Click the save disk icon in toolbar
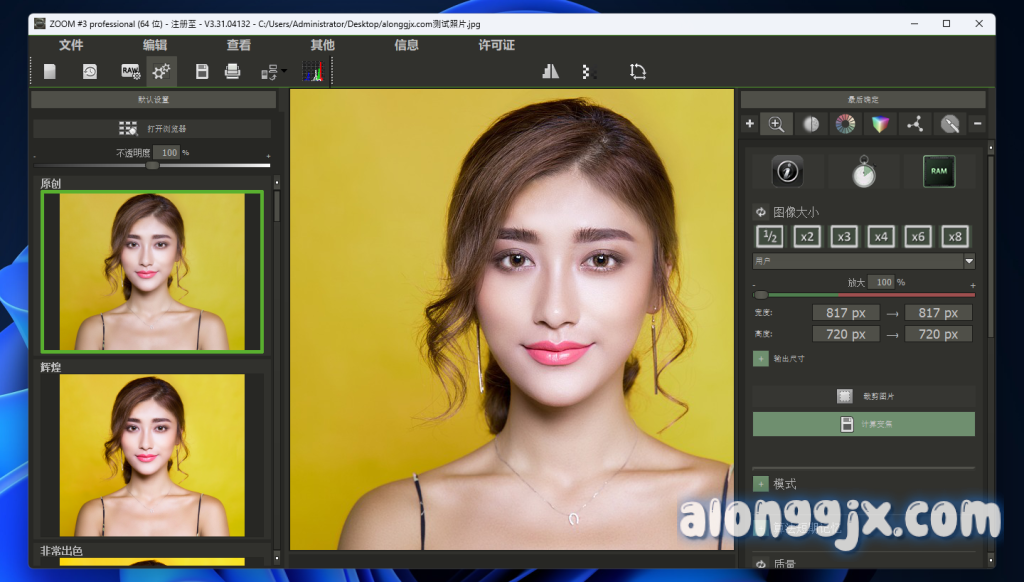This screenshot has width=1024, height=582. (202, 71)
